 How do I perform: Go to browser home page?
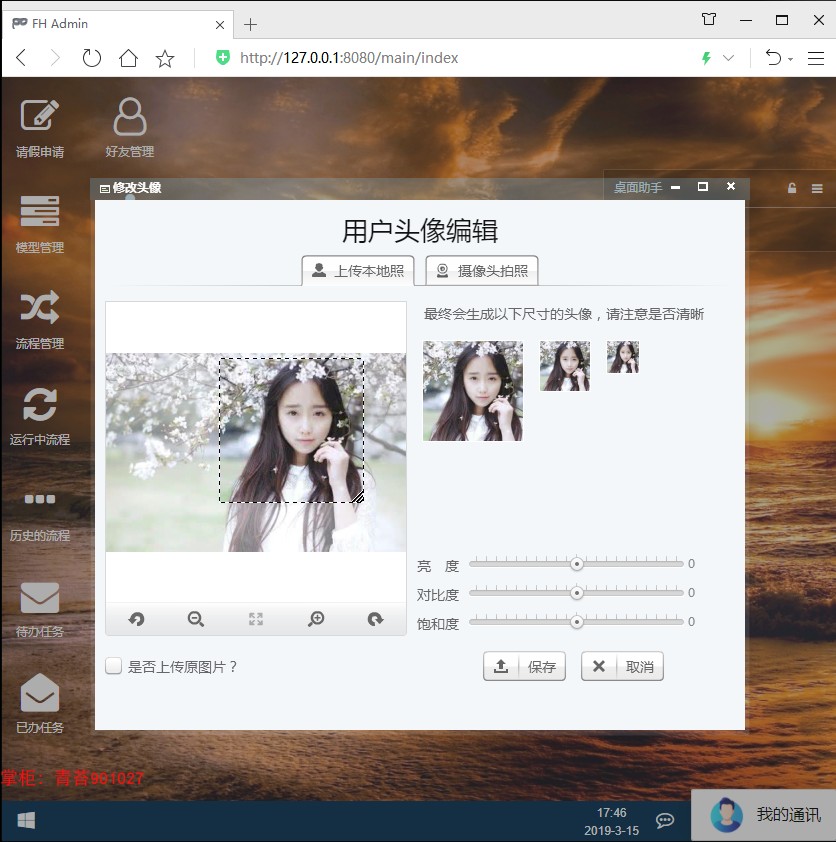128,57
